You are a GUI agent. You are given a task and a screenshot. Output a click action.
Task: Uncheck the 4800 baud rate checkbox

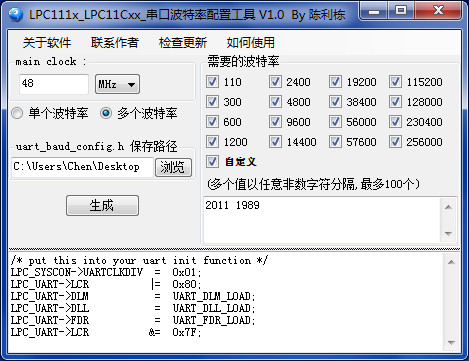275,102
